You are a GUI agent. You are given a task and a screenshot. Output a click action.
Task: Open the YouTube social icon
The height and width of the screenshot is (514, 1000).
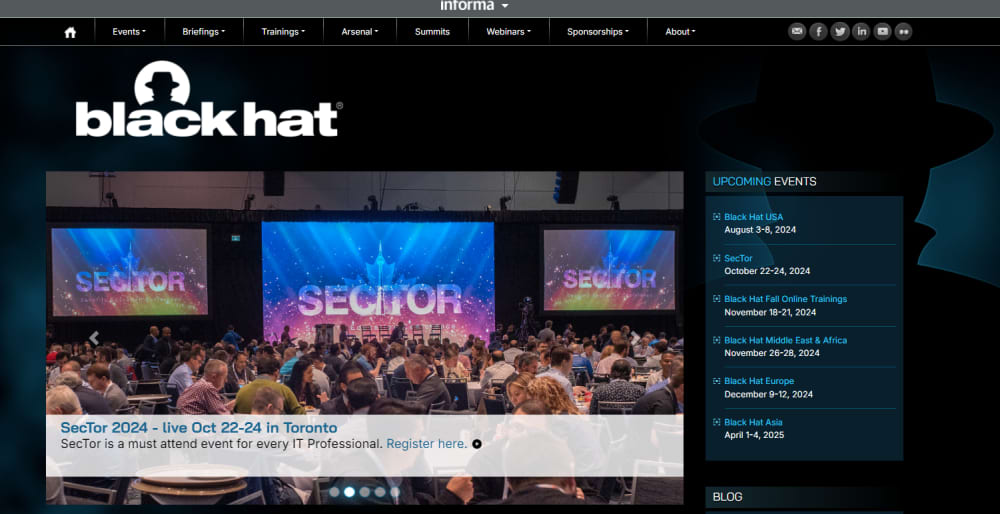click(x=882, y=31)
